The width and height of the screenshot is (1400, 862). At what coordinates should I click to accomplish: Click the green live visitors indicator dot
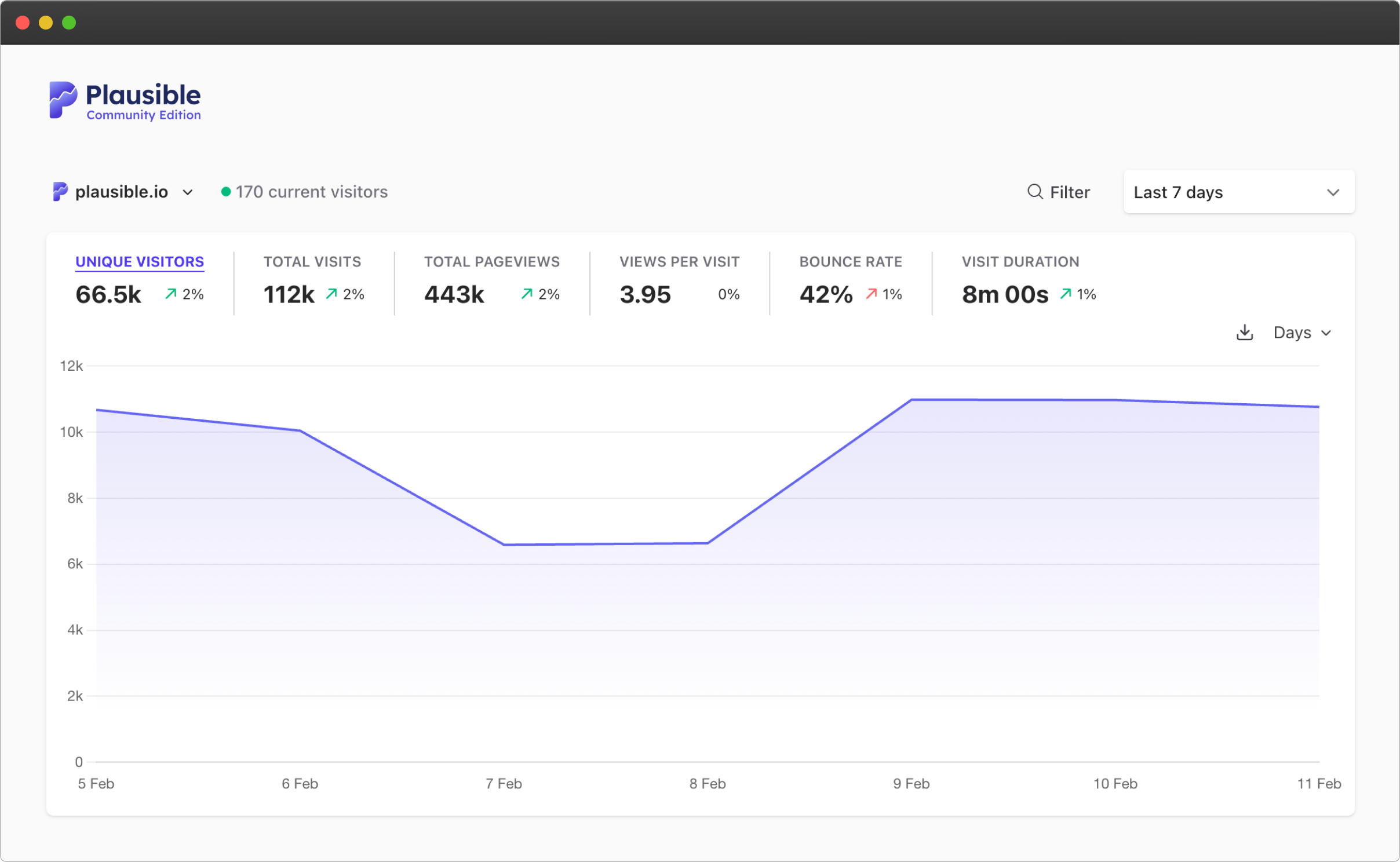point(225,191)
